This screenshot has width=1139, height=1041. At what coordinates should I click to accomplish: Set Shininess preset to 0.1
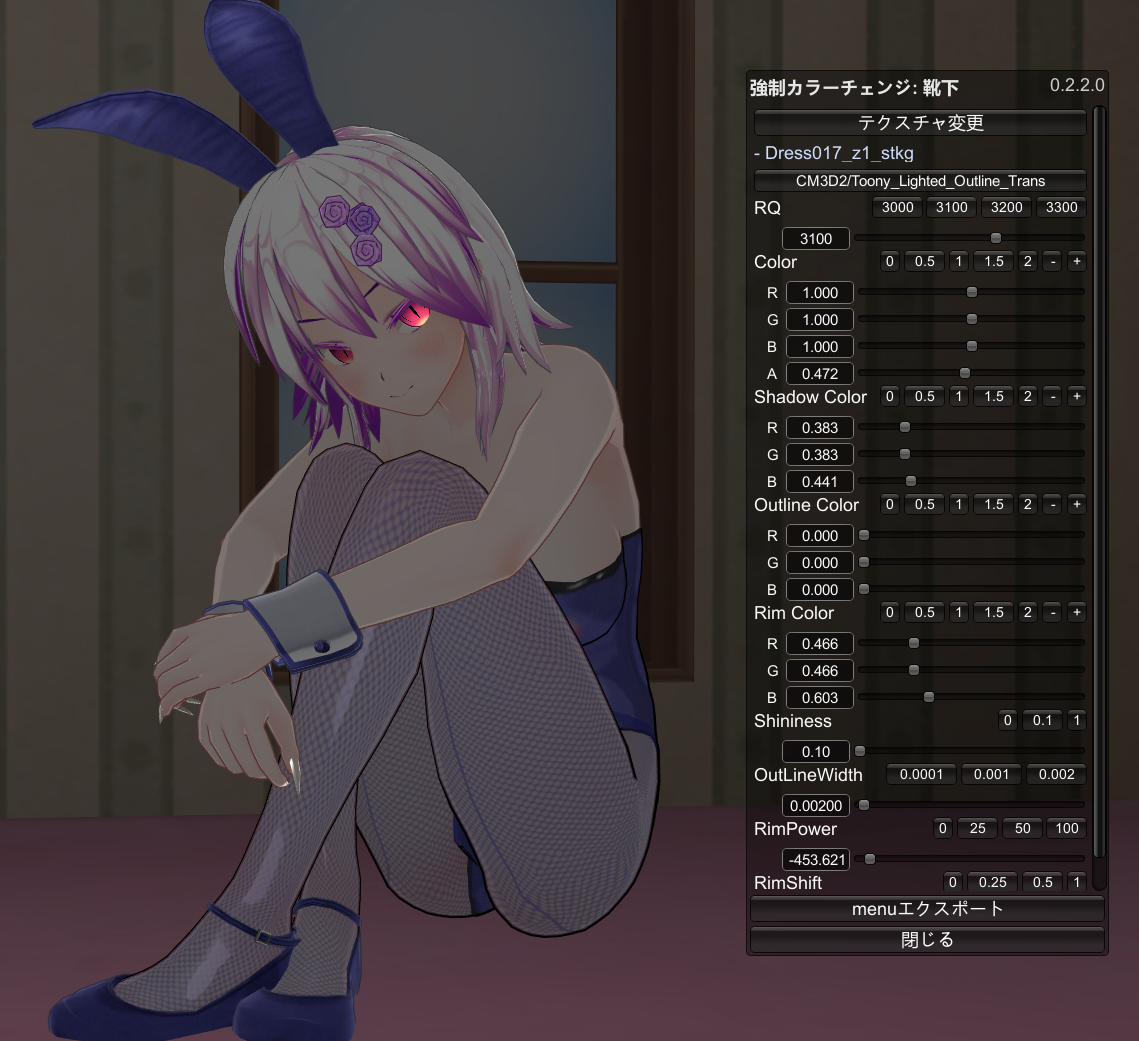1042,720
